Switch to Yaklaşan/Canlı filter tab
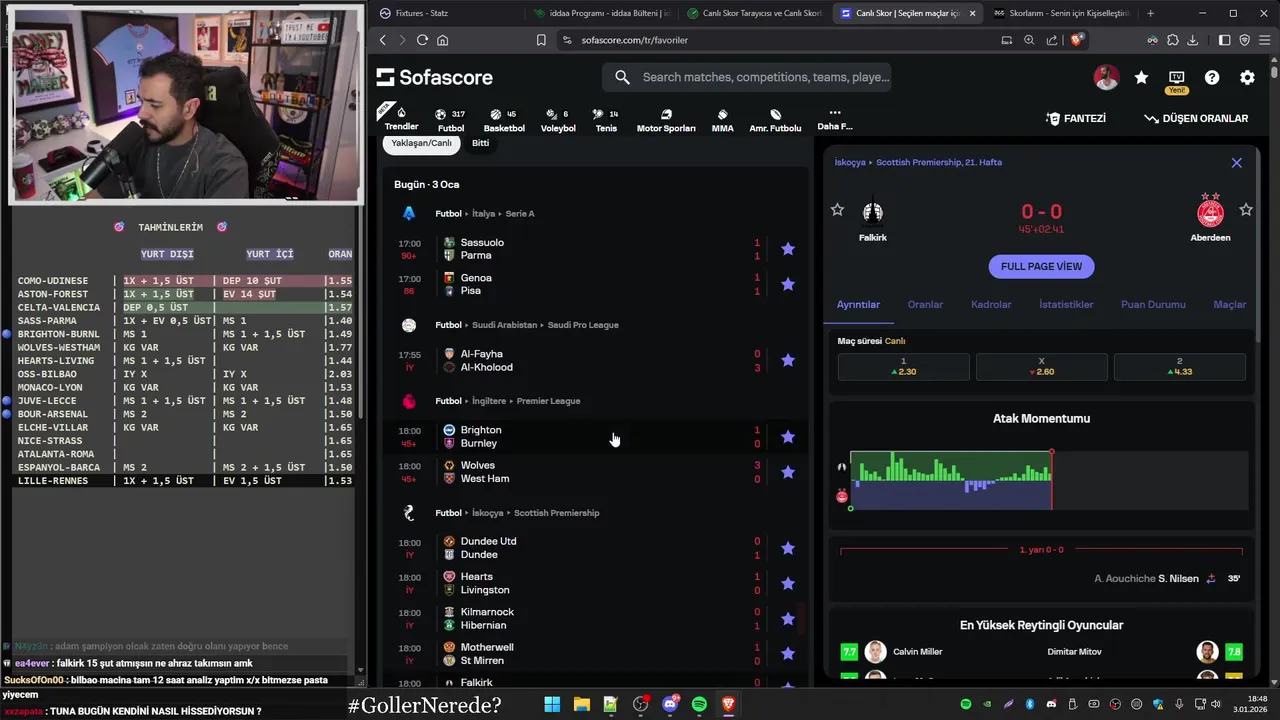1280x720 pixels. (x=421, y=143)
